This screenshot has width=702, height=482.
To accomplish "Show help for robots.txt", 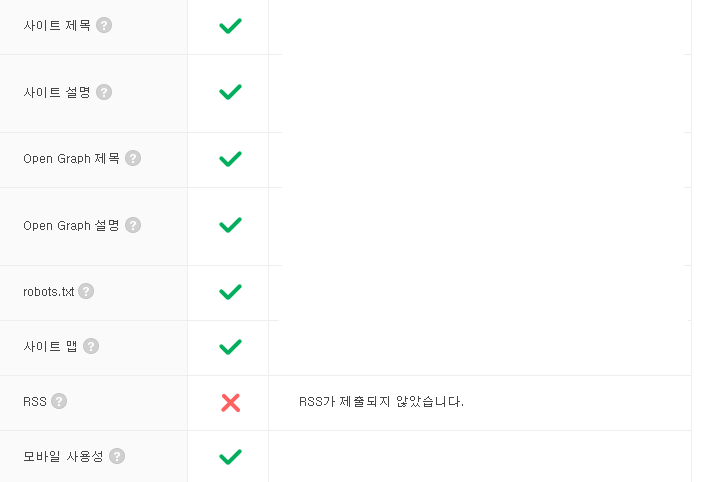I will 86,291.
